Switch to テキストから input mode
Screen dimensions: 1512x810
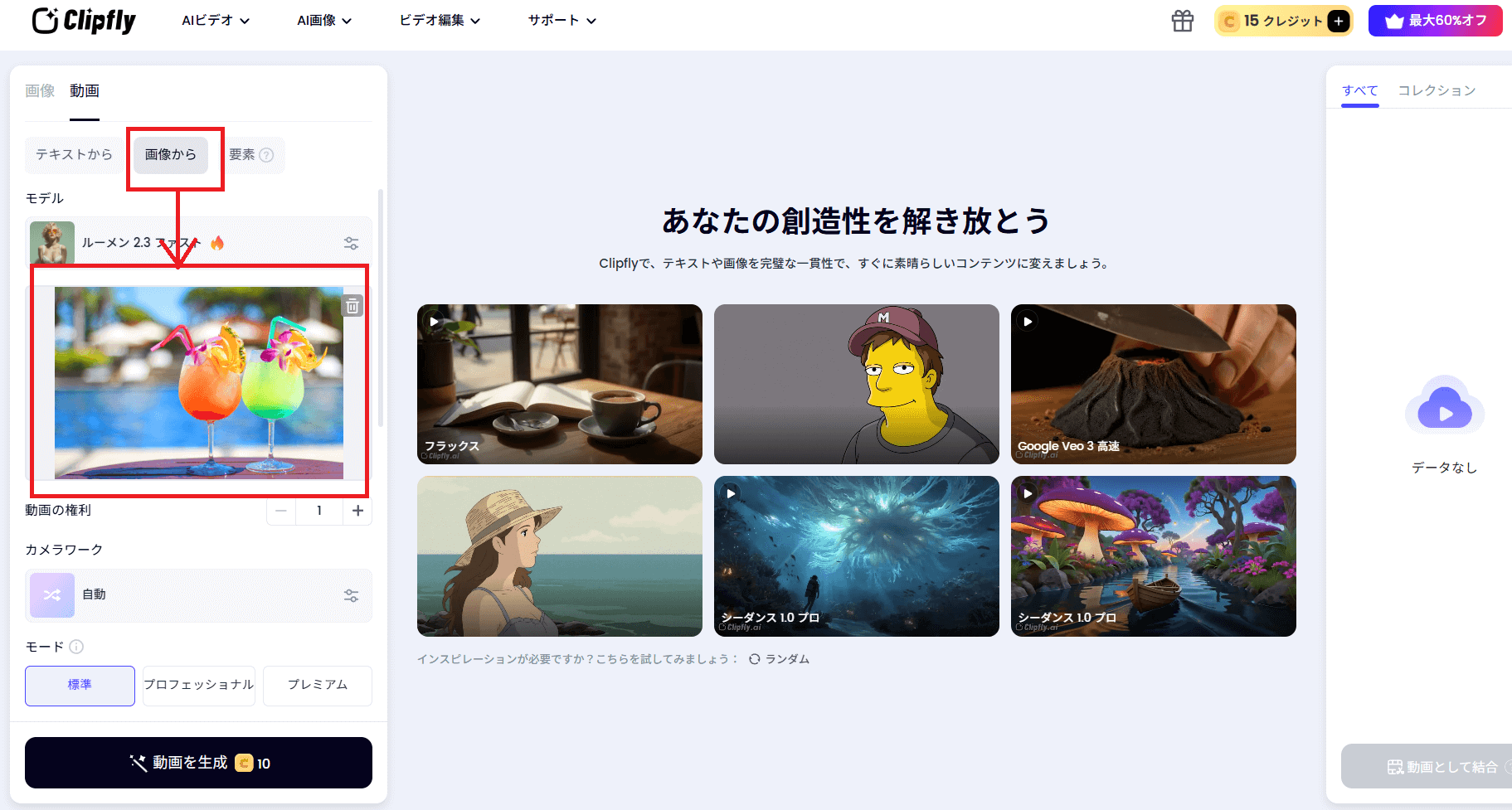tap(73, 154)
